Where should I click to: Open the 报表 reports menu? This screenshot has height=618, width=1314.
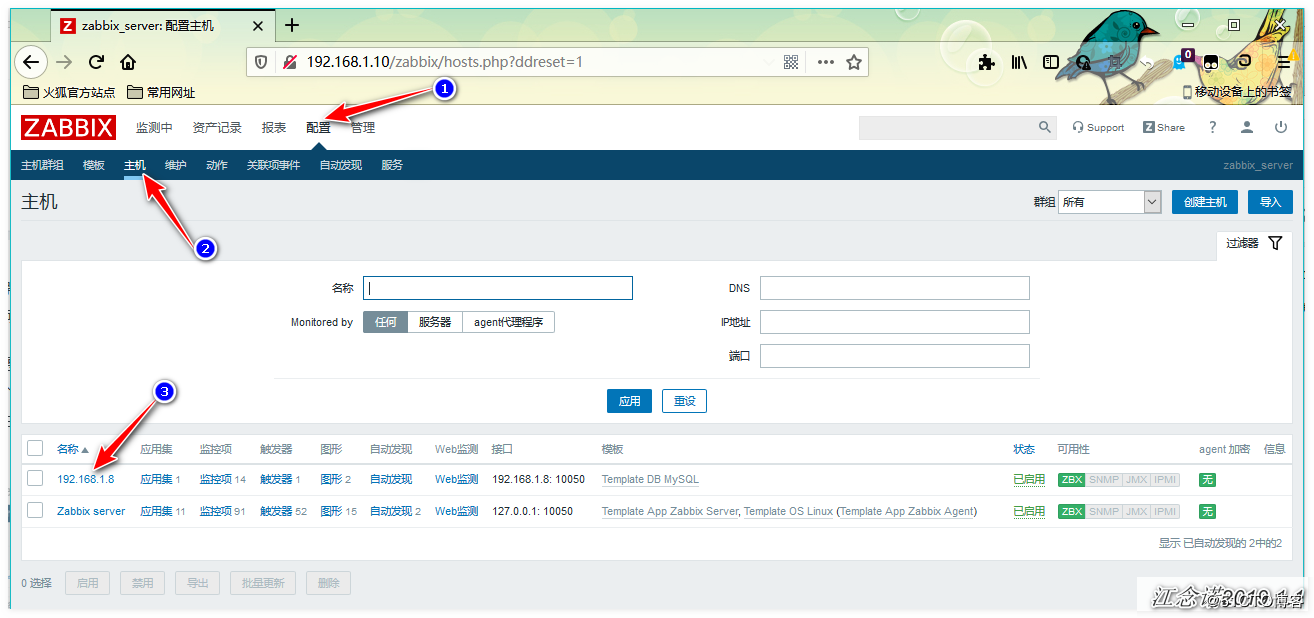pyautogui.click(x=274, y=128)
